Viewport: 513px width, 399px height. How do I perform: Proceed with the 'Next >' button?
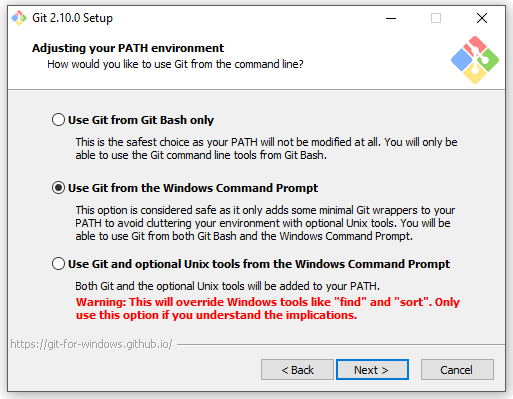(372, 369)
